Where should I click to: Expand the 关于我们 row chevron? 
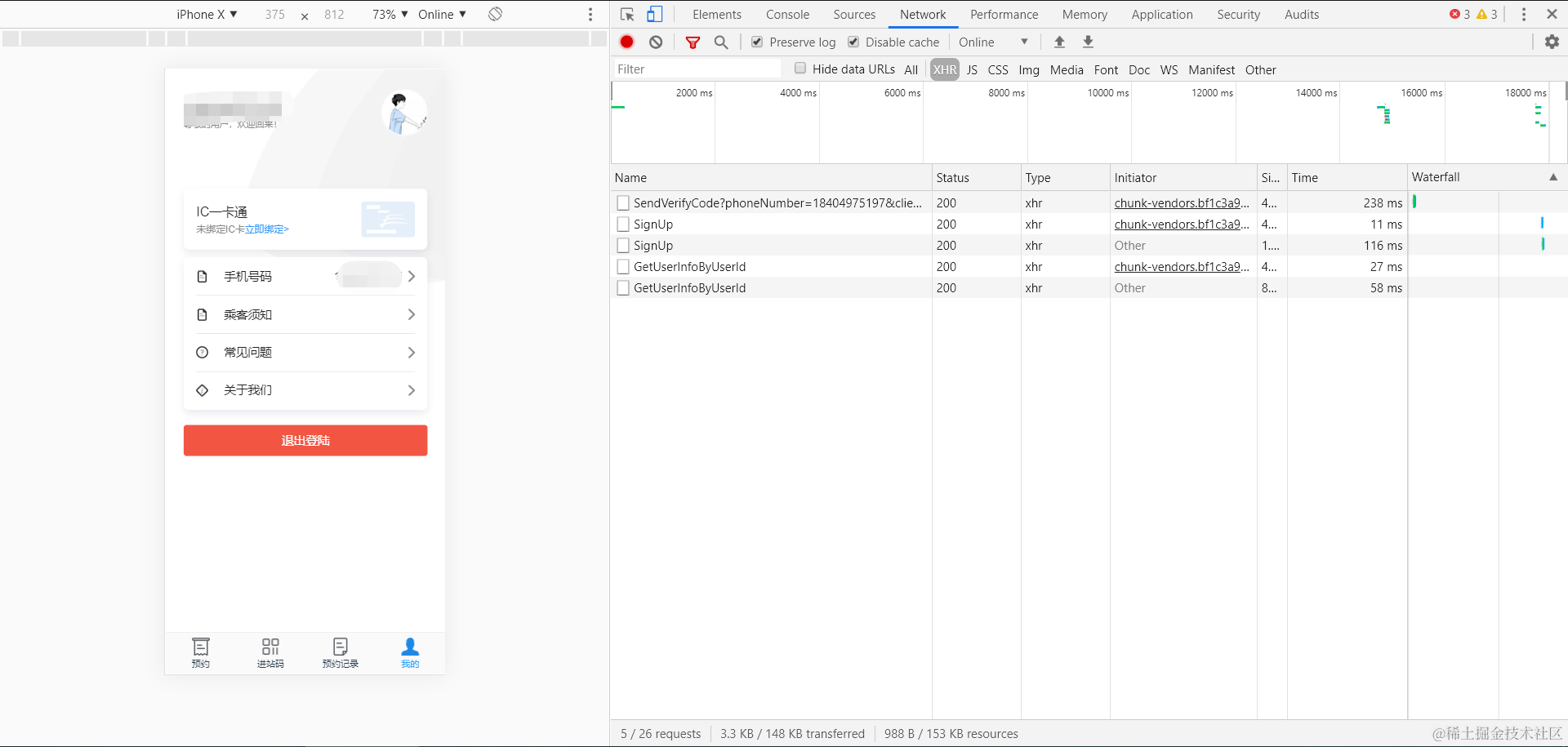(x=412, y=390)
